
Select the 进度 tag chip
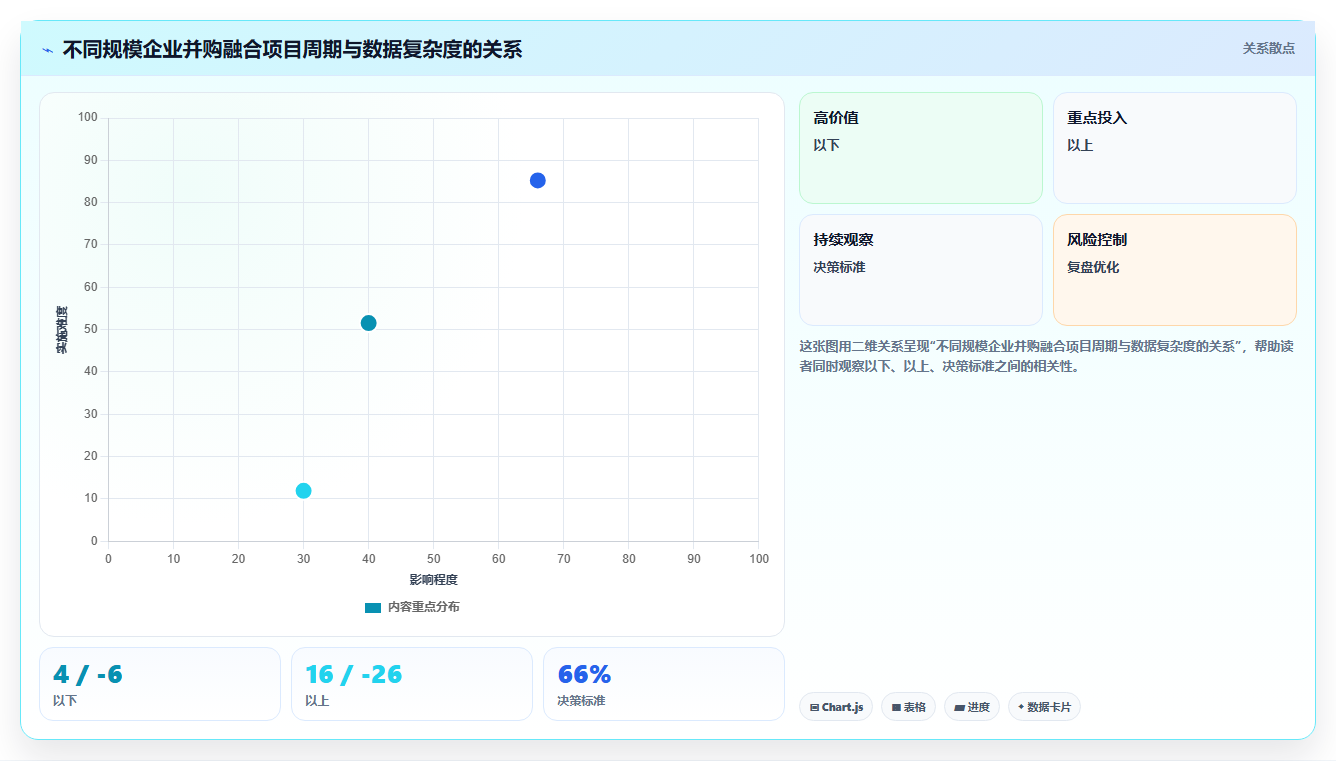[972, 707]
